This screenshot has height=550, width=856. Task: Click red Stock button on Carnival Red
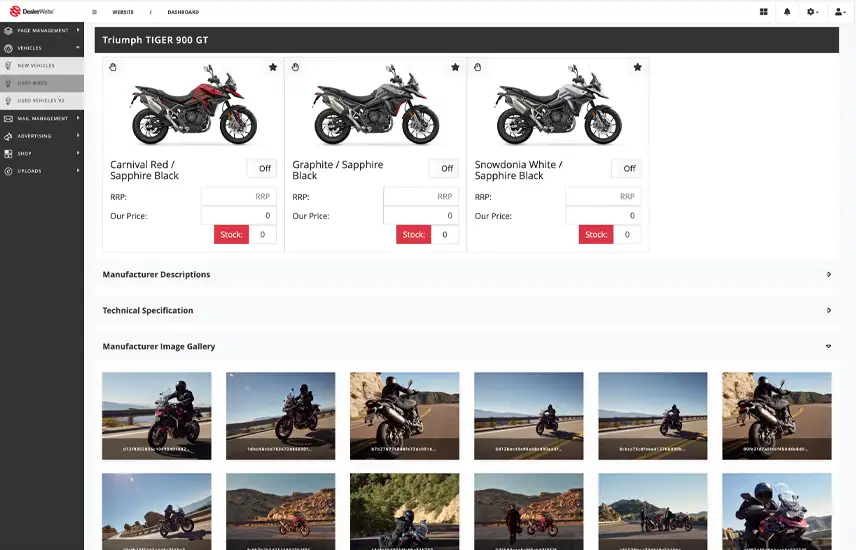(x=231, y=234)
